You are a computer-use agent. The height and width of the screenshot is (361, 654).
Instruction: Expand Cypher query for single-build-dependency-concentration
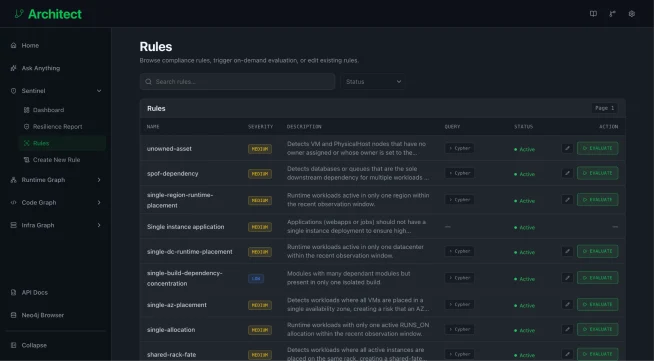click(x=459, y=278)
